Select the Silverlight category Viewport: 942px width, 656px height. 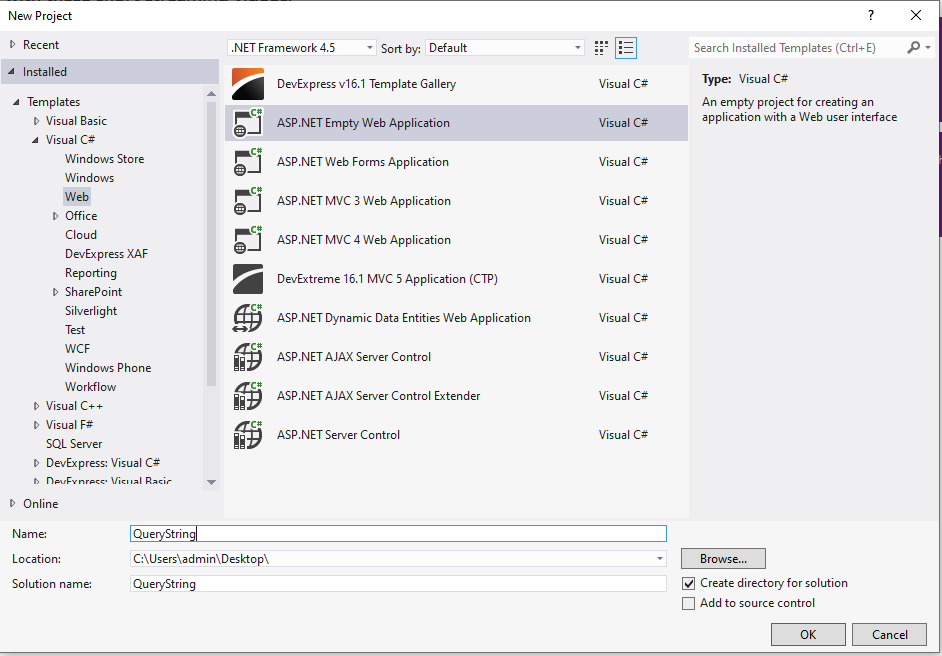point(91,311)
